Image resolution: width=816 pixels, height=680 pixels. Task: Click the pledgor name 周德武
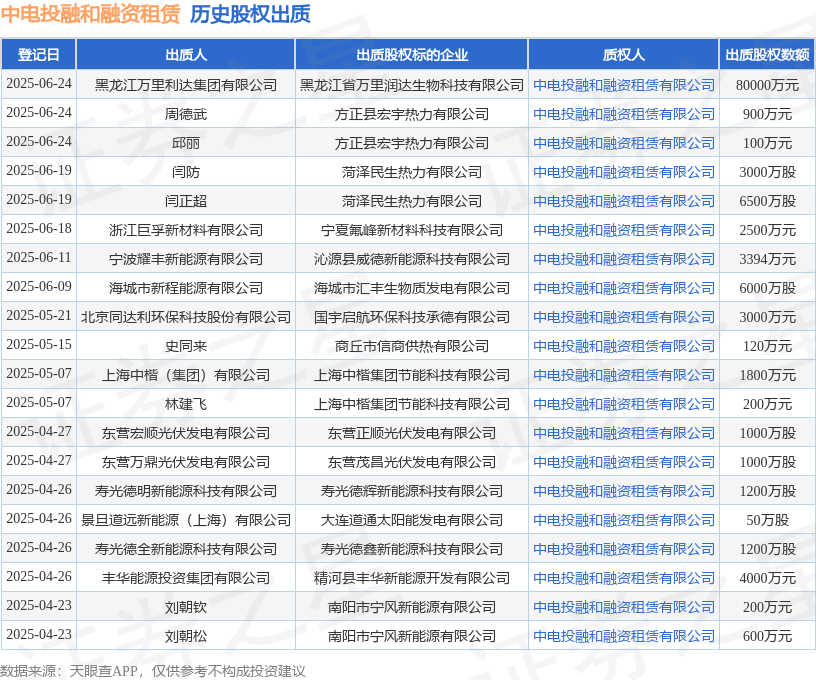[186, 114]
